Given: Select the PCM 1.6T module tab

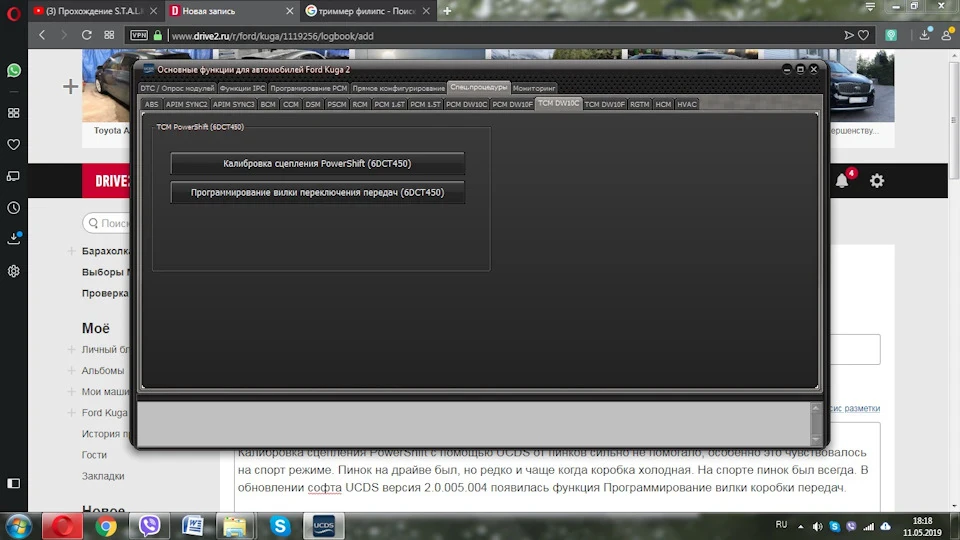Looking at the screenshot, I should click(x=389, y=104).
